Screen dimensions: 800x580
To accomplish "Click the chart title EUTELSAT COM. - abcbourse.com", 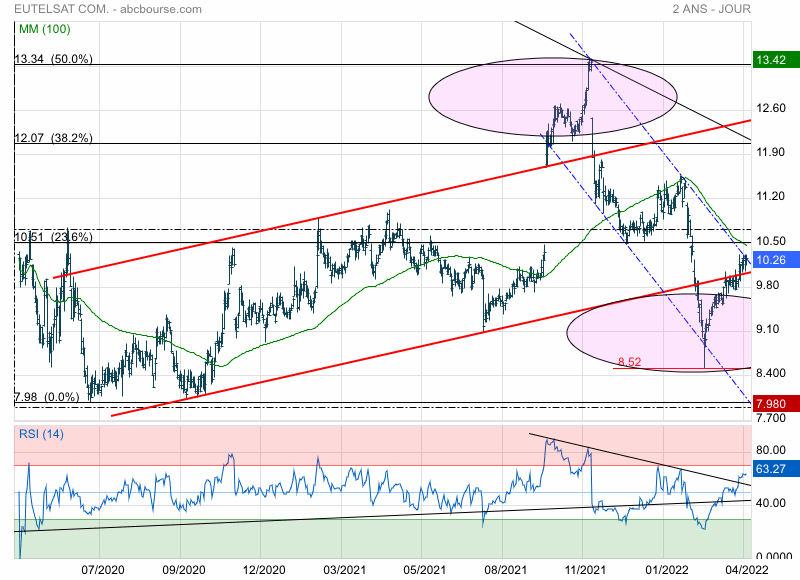I will pyautogui.click(x=108, y=9).
